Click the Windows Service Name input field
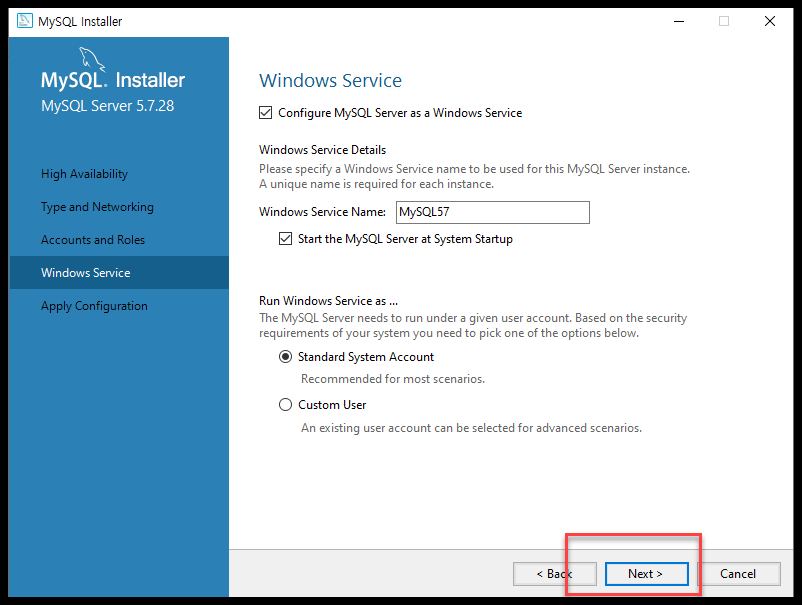The width and height of the screenshot is (802, 605). (x=493, y=212)
